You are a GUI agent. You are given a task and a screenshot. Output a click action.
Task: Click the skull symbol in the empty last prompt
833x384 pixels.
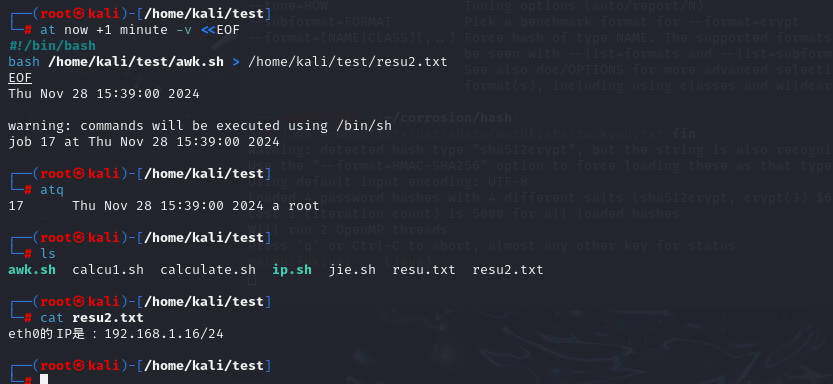click(79, 365)
